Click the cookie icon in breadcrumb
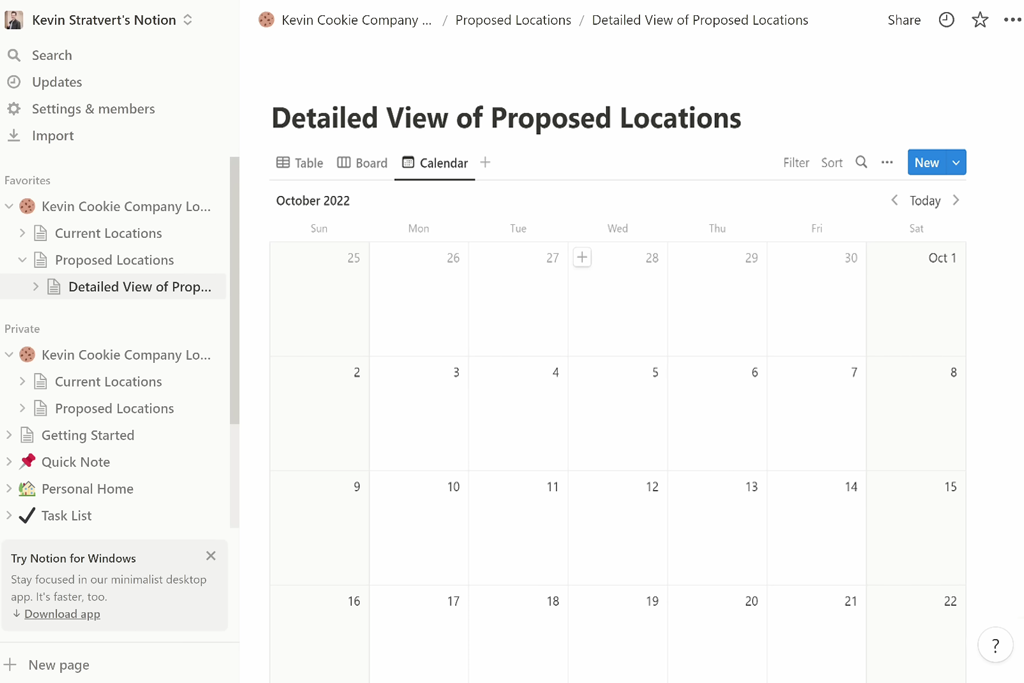The width and height of the screenshot is (1024, 683). tap(266, 20)
